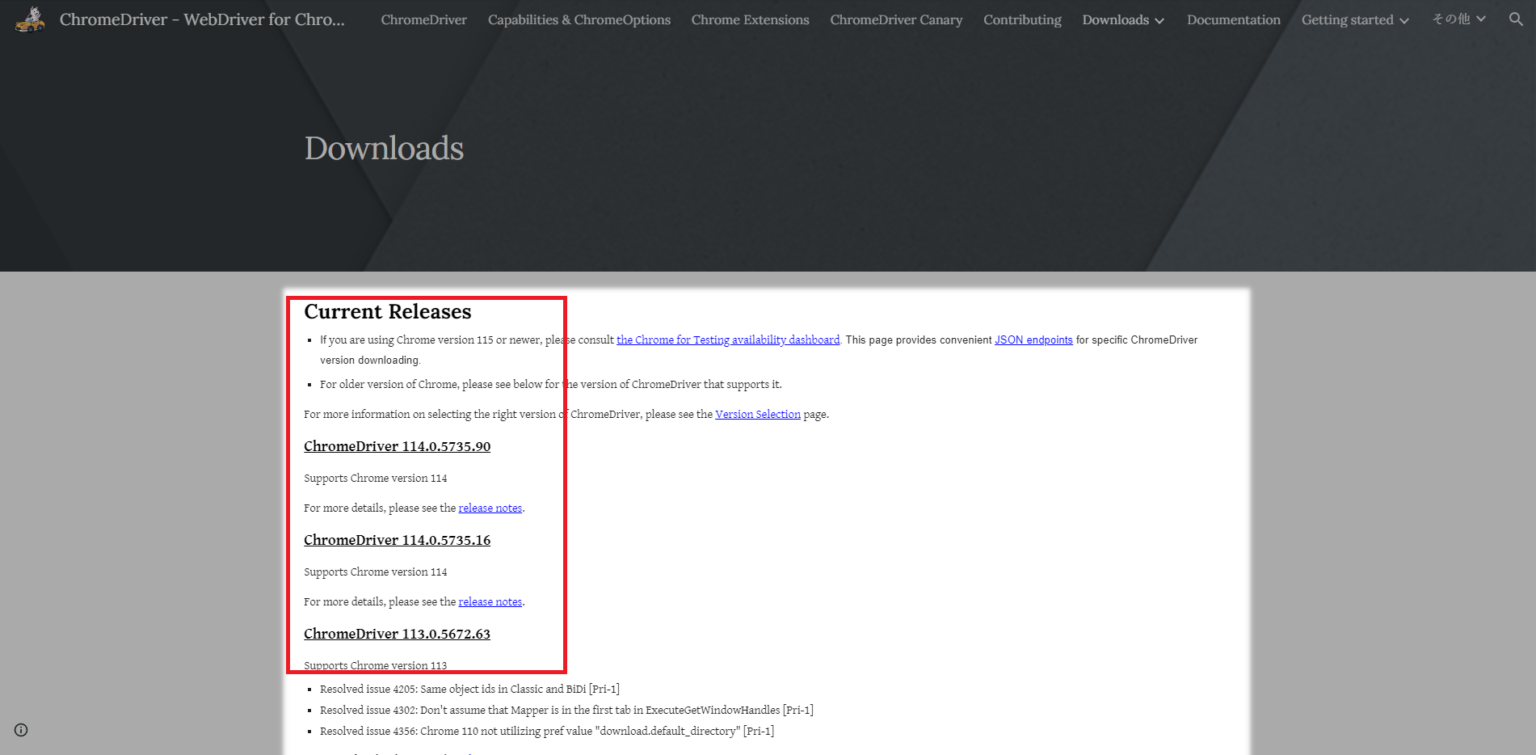Go to the ChromeDriver nav tab

[423, 20]
